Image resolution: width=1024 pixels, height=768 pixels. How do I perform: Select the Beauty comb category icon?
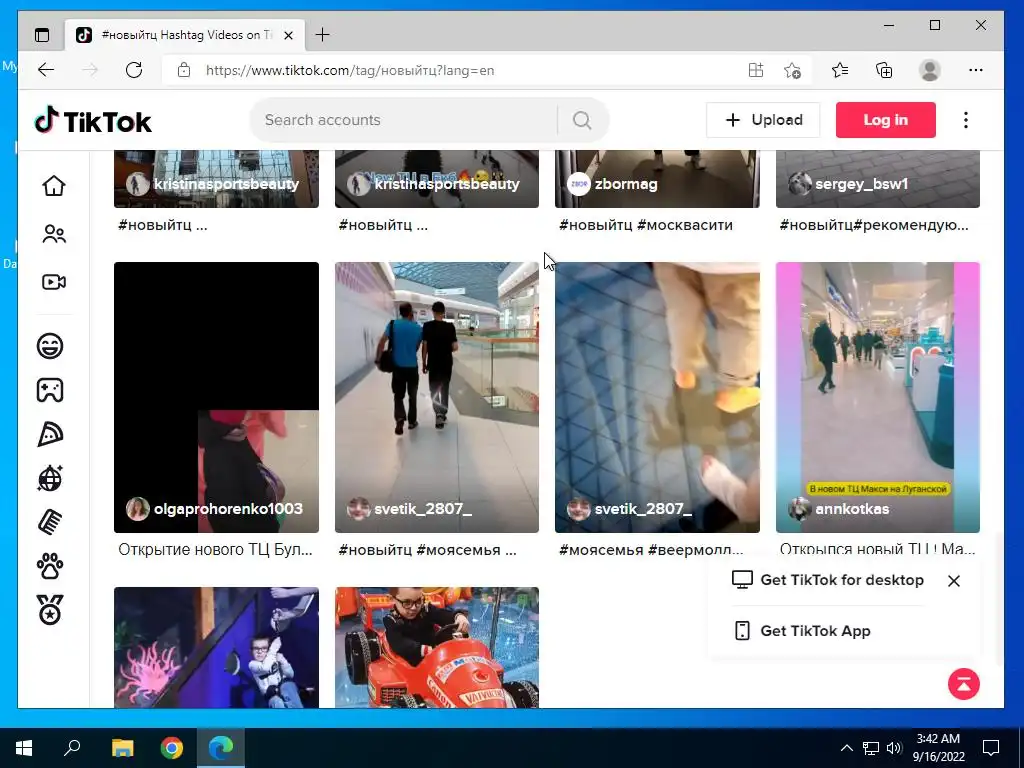click(x=50, y=522)
